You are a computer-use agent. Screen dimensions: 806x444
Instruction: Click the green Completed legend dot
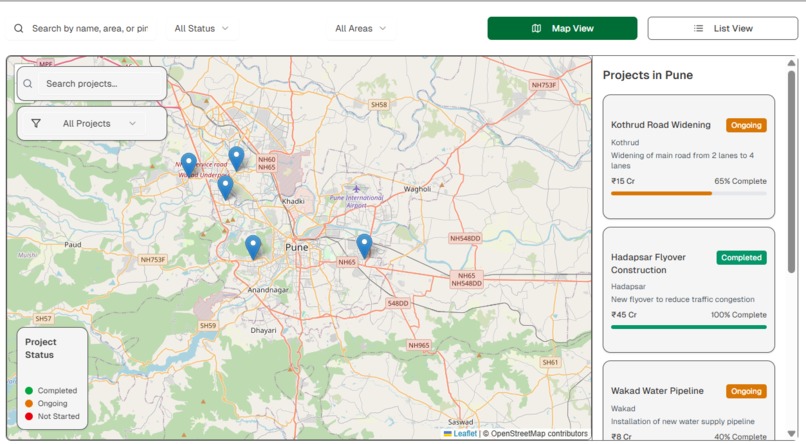[x=29, y=391]
